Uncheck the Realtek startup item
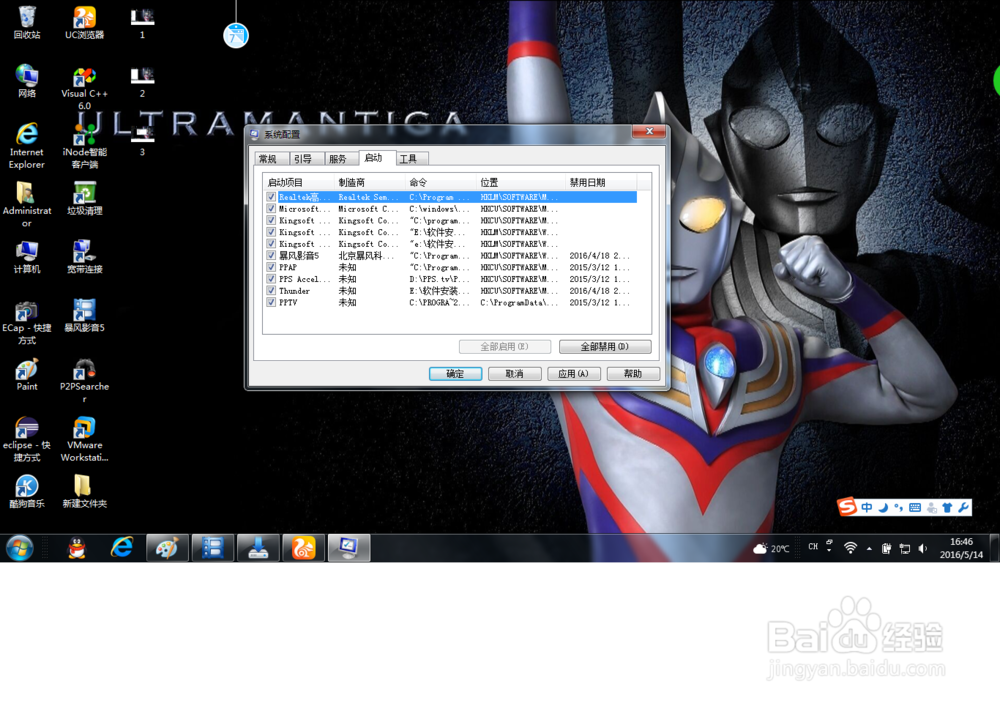 point(271,197)
